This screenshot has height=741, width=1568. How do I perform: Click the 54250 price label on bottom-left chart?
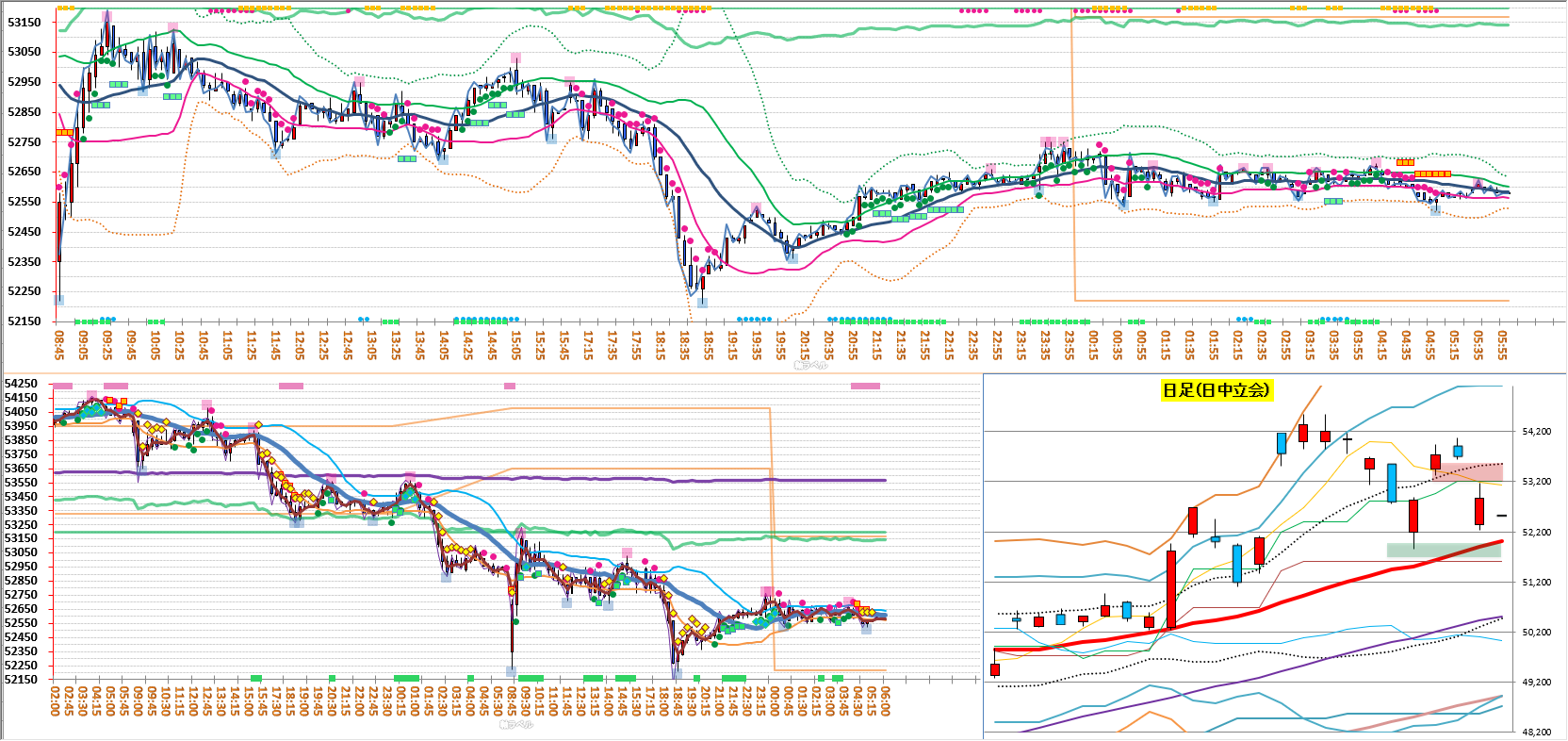coord(21,384)
